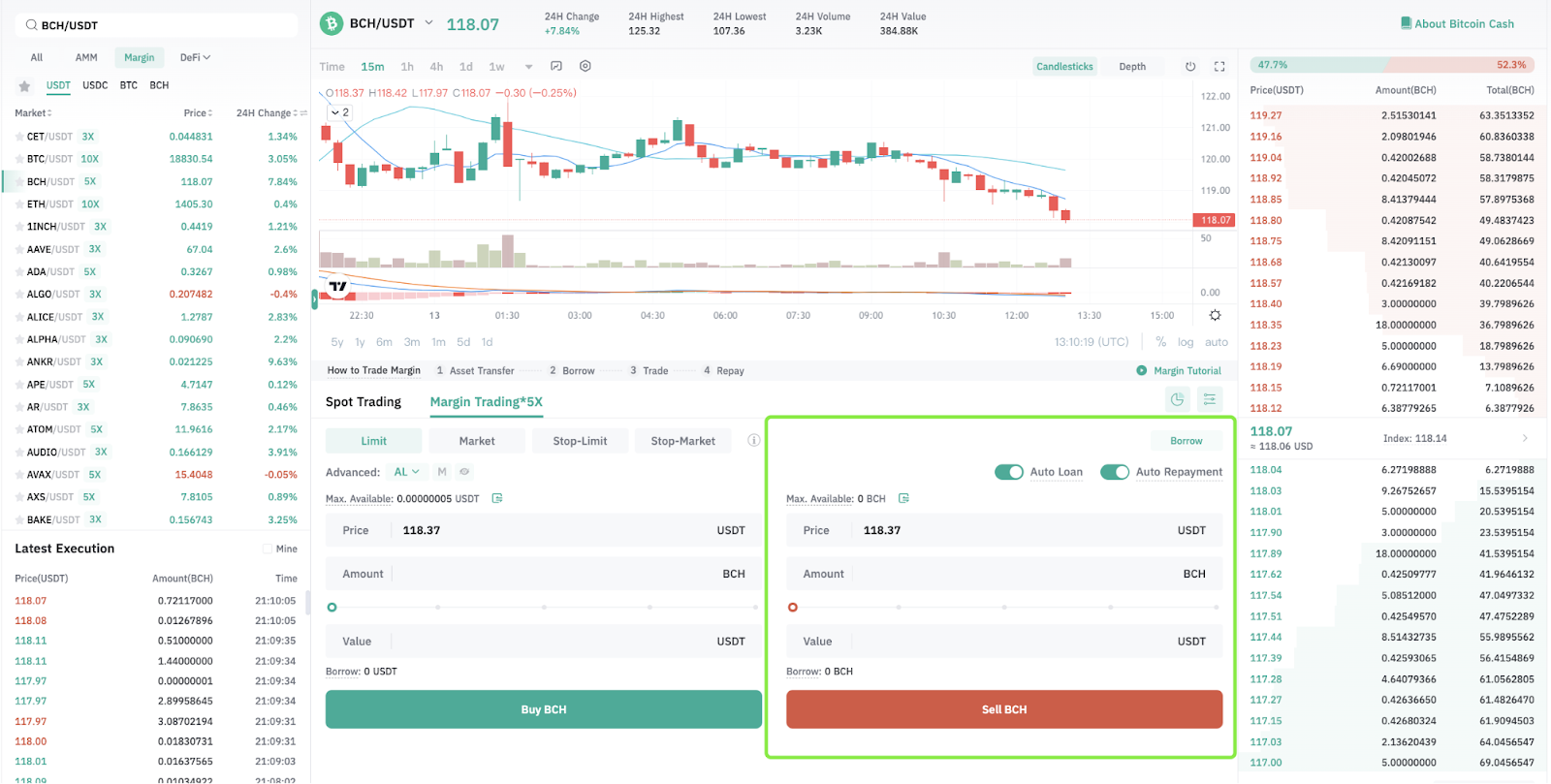Switch to Depth chart view
1551x784 pixels.
pyautogui.click(x=1132, y=67)
